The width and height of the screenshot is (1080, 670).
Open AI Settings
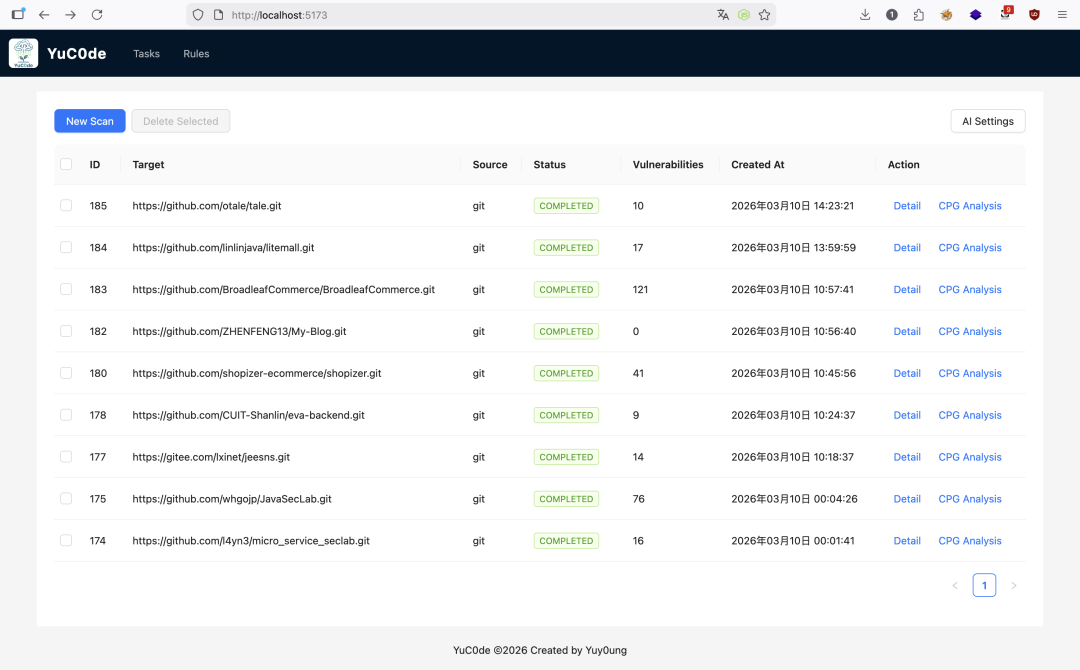pos(987,121)
